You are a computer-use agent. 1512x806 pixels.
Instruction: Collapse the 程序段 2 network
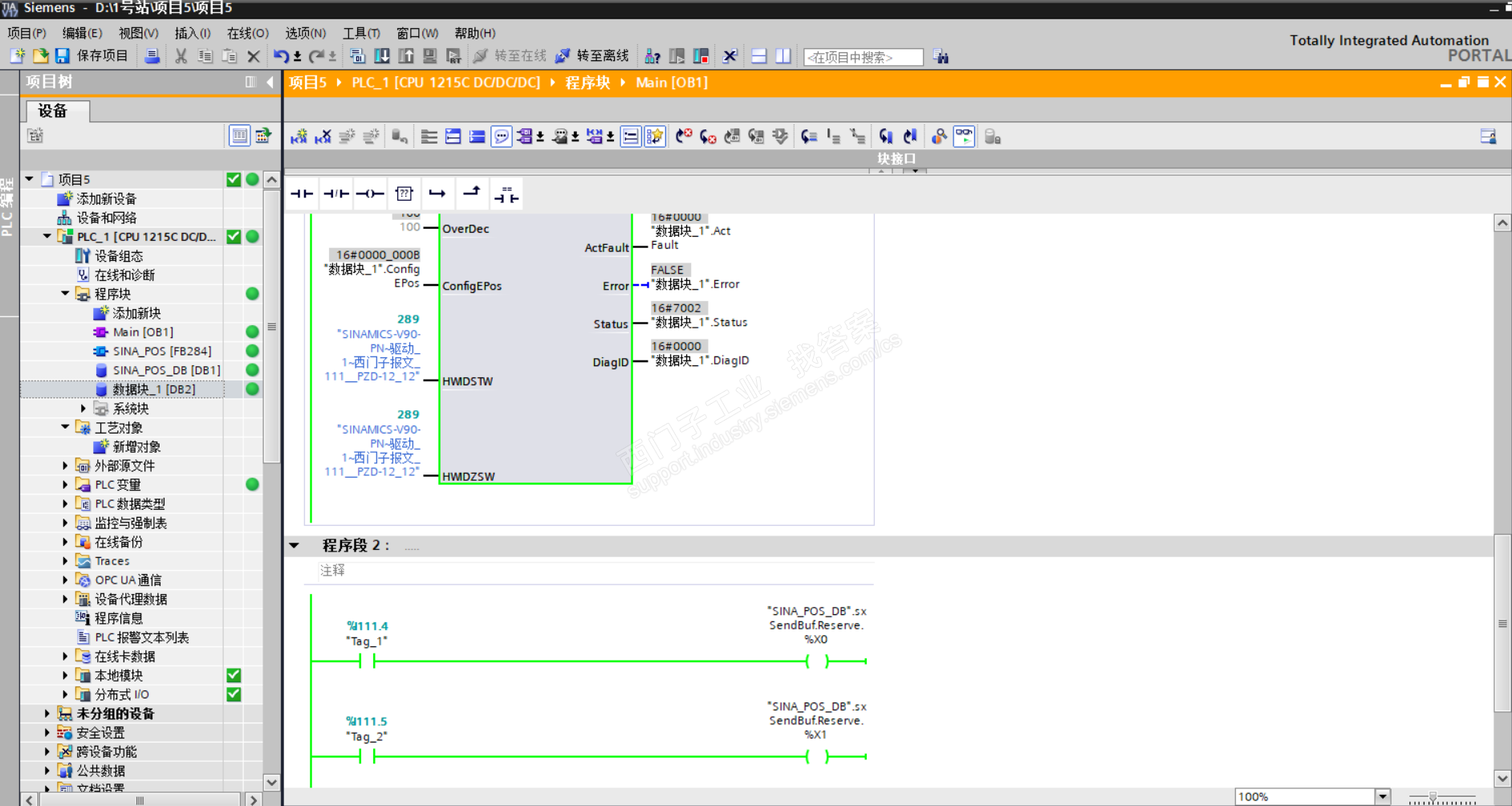point(295,546)
